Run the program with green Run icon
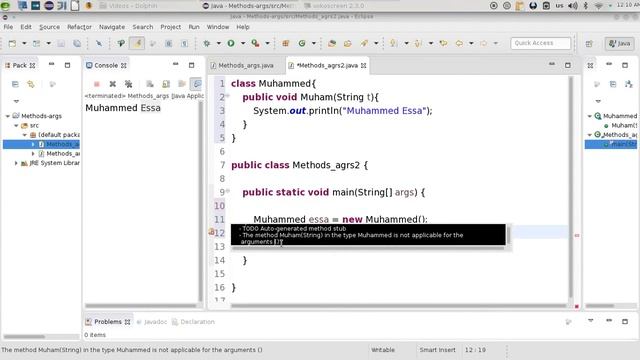Viewport: 640px width, 360px height. (x=231, y=43)
